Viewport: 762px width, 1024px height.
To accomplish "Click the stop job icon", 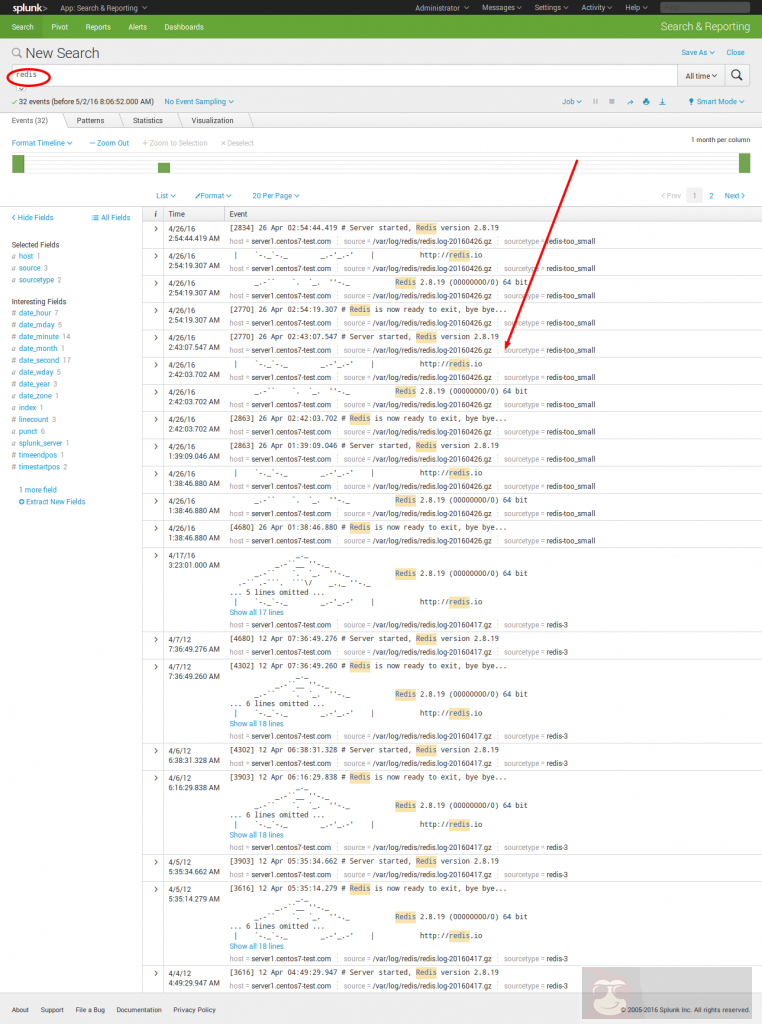I will [612, 102].
